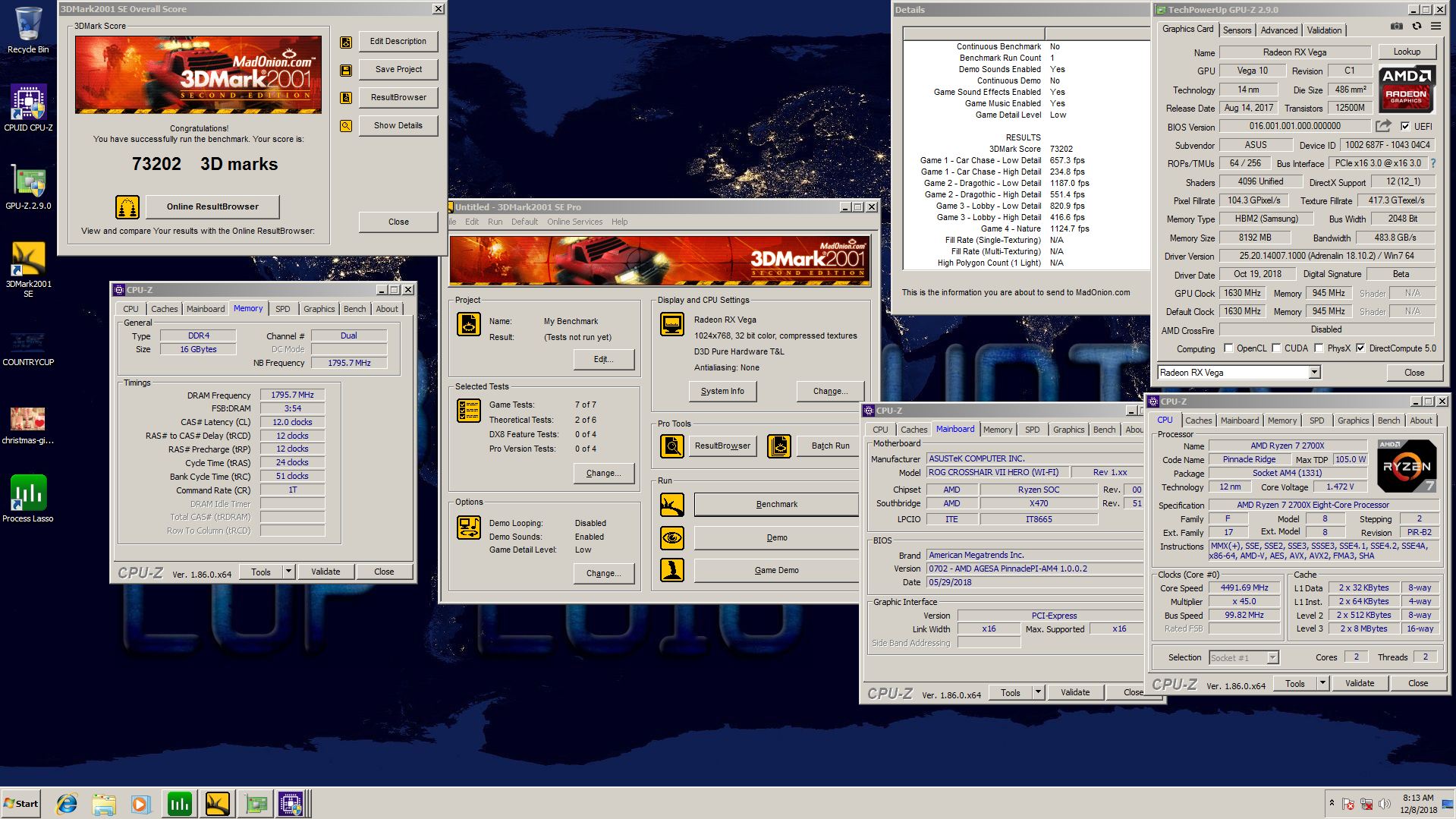Viewport: 1456px width, 819px height.
Task: Open the Advanced tab in GPU-Z
Action: [x=1278, y=30]
